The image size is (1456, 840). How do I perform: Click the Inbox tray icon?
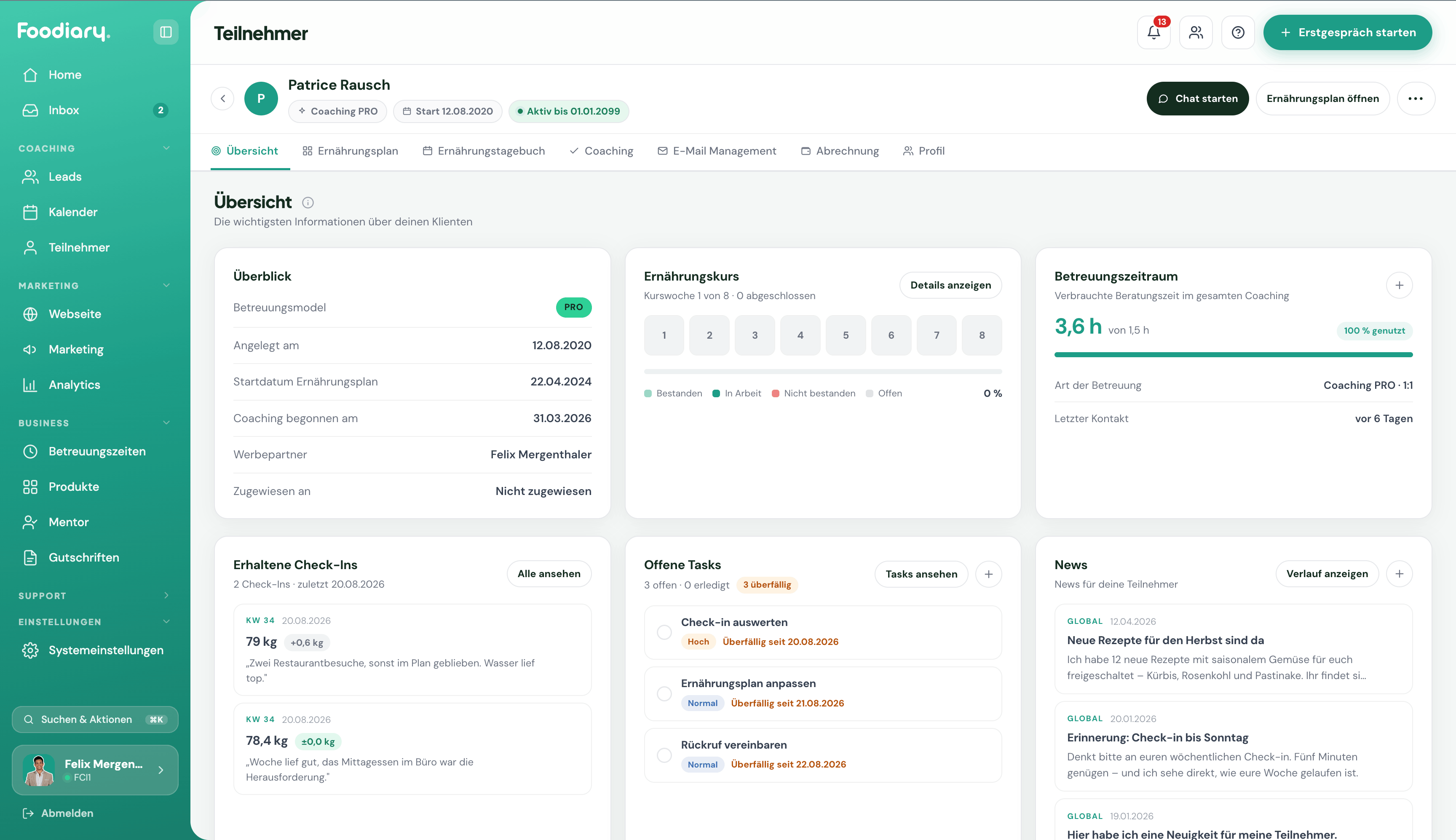pos(30,110)
